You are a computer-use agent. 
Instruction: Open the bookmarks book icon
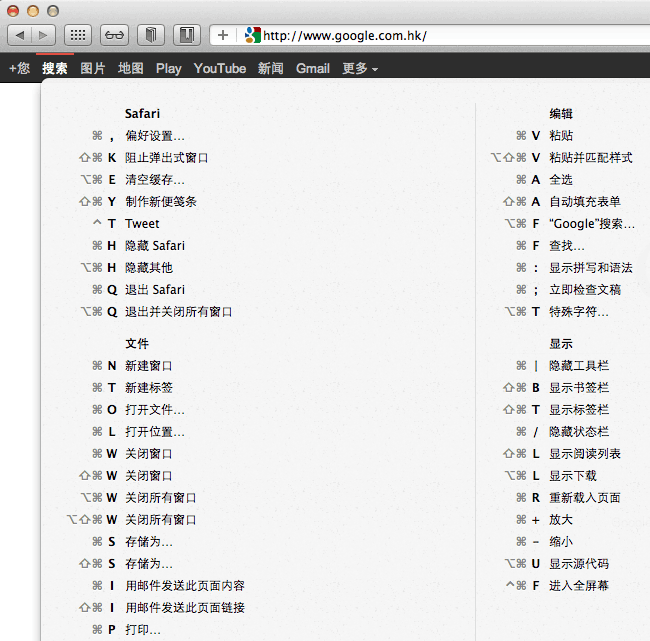pyautogui.click(x=151, y=35)
